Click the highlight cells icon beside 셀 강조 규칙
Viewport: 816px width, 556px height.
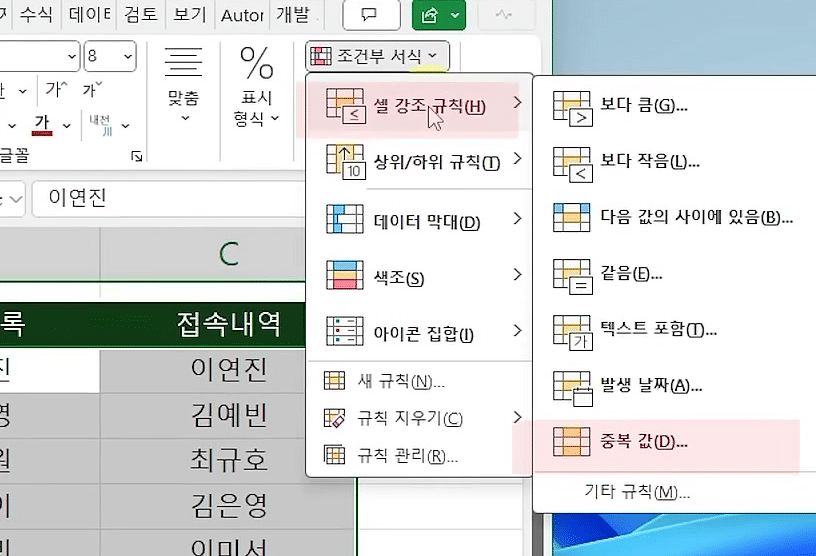(x=346, y=106)
